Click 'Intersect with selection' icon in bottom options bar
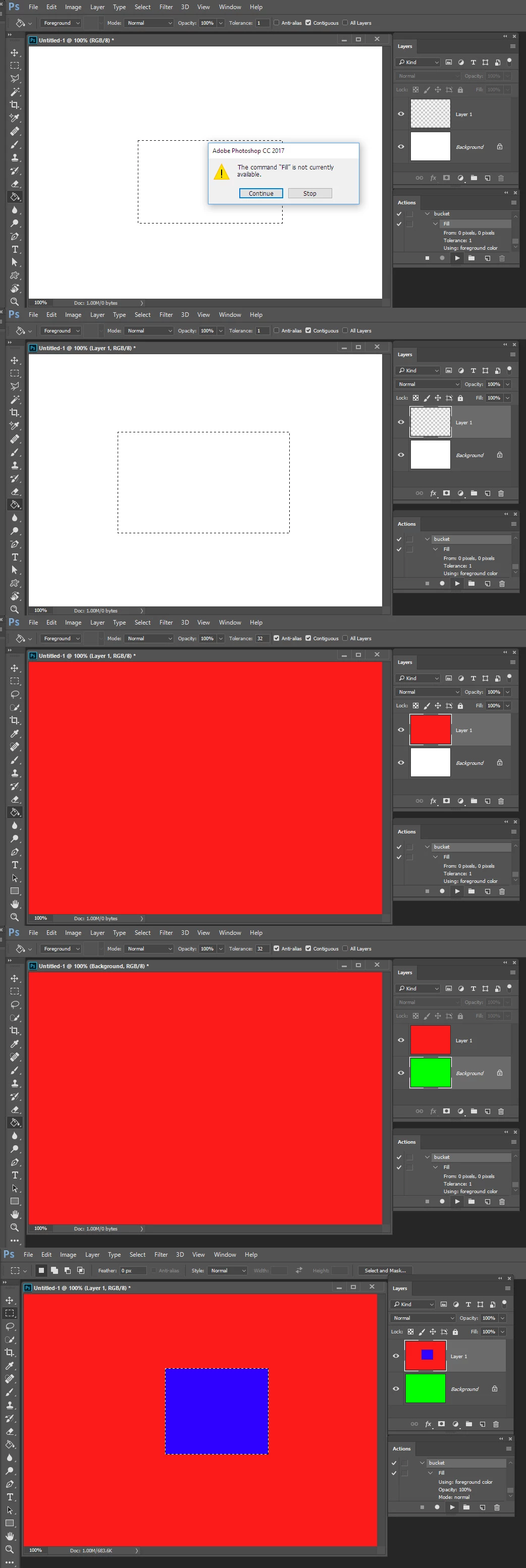 (x=81, y=1270)
